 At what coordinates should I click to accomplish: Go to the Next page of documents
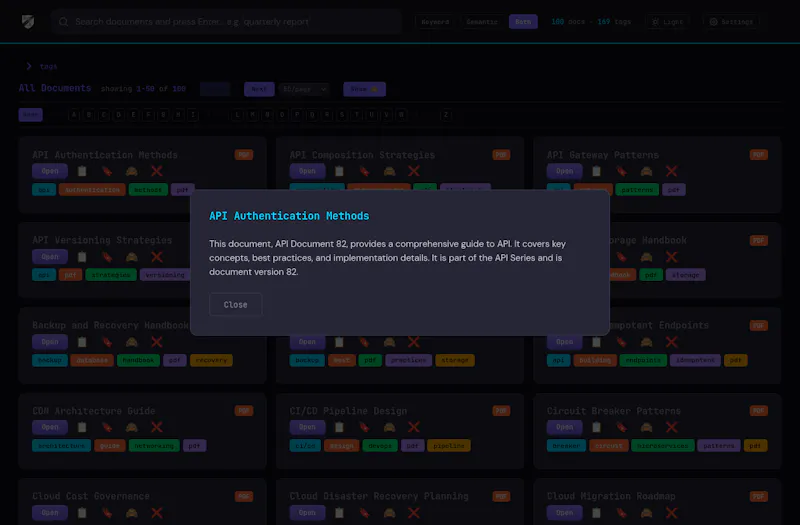259,89
